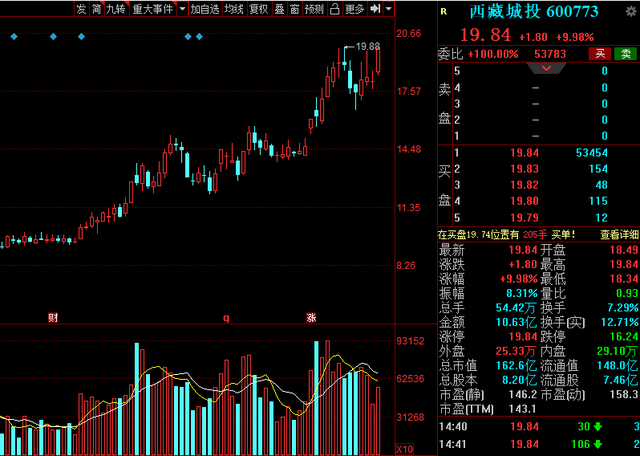Click 加自选 to add to watchlist
This screenshot has width=640, height=456.
[x=205, y=9]
